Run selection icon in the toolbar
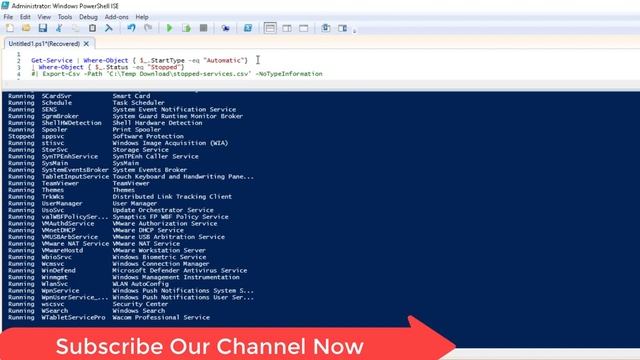 (187, 28)
